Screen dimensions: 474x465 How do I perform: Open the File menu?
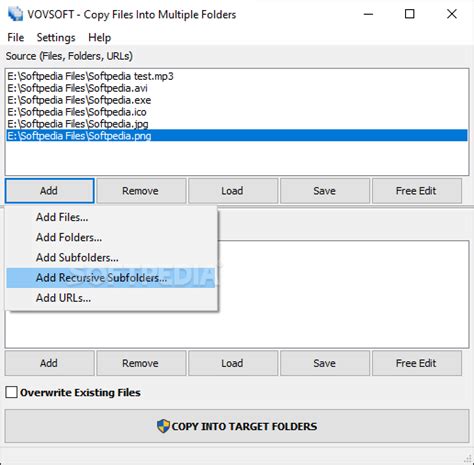point(16,37)
